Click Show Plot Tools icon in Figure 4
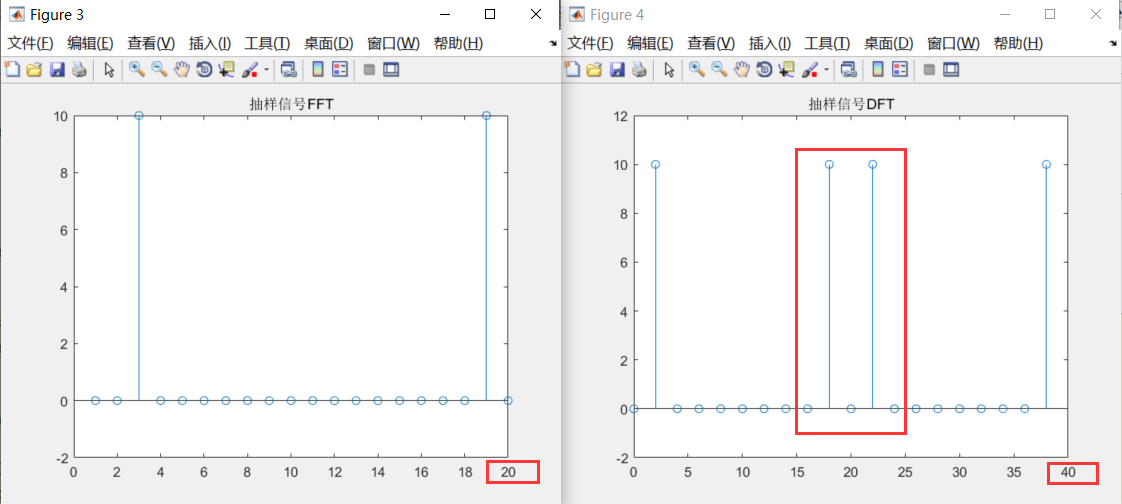 951,69
